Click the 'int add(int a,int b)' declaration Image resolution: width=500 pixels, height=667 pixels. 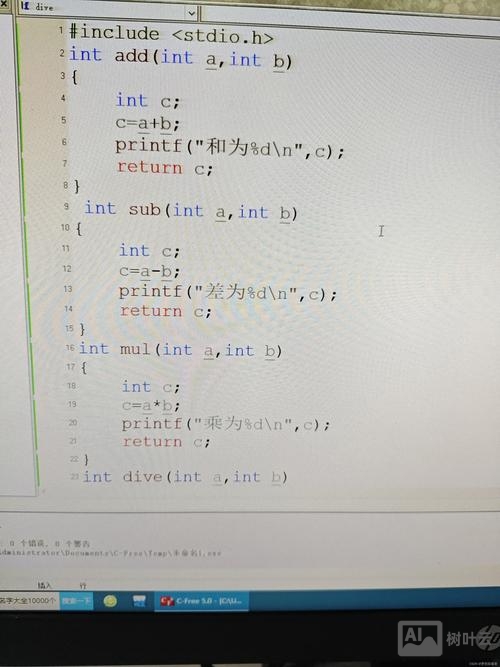pos(181,57)
